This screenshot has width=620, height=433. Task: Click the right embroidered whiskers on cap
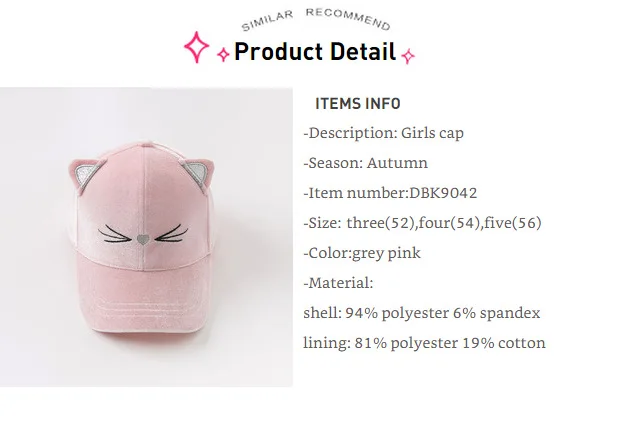click(x=171, y=233)
